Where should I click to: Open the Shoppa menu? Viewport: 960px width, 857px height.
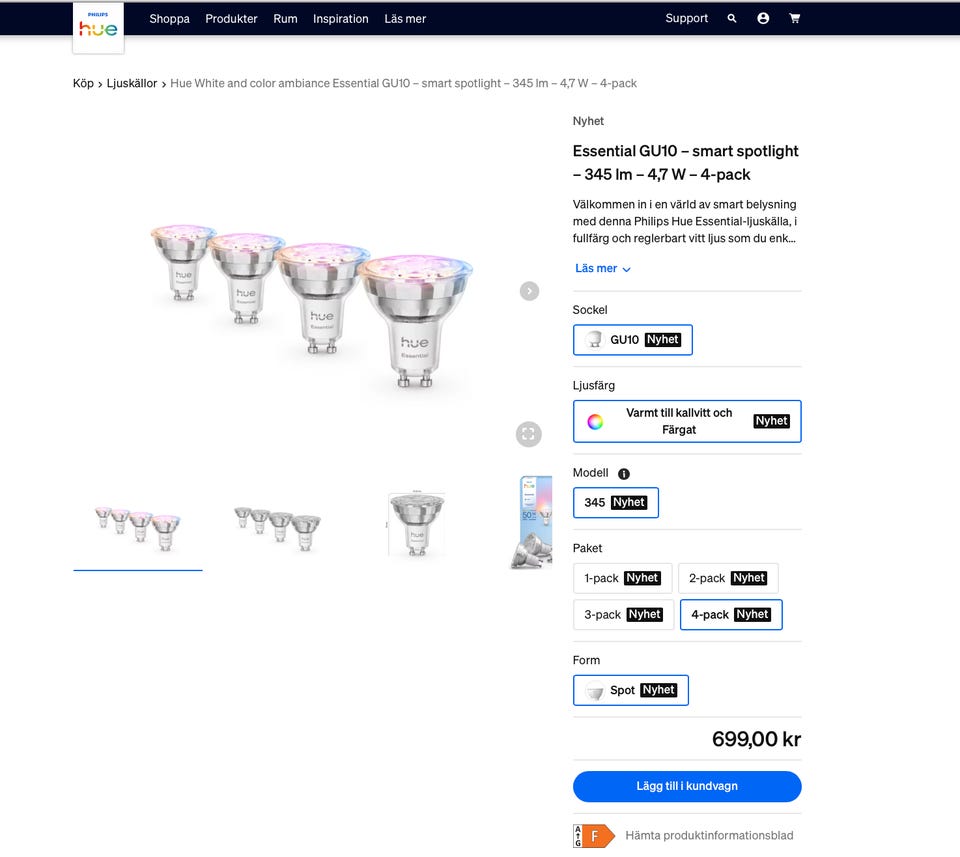pos(170,19)
